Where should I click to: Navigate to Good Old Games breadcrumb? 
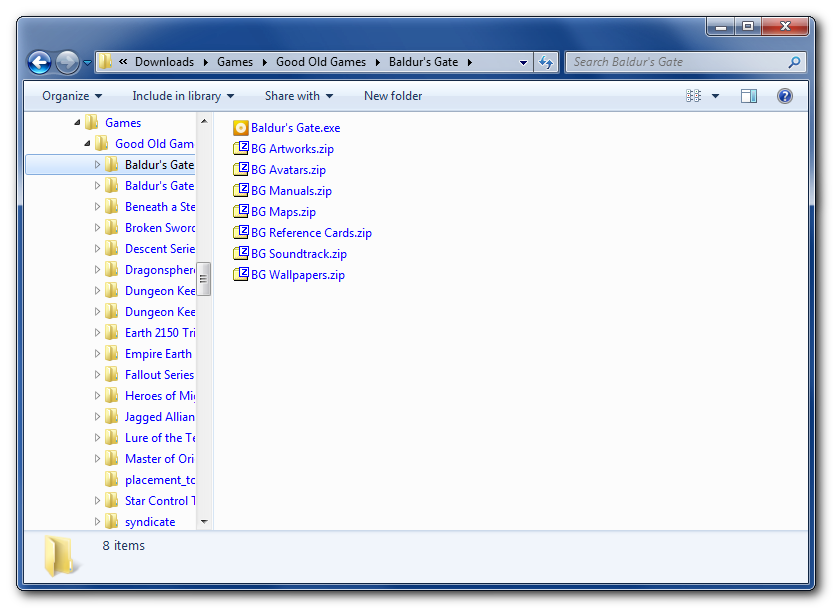pos(320,62)
